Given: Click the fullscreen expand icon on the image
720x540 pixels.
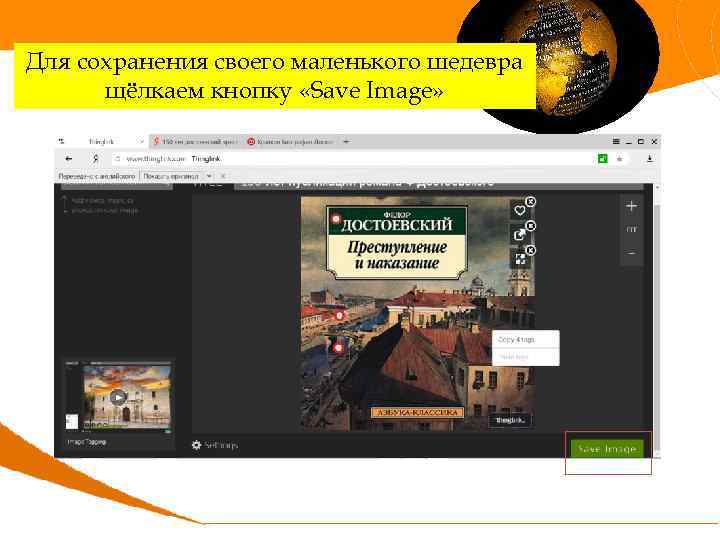Looking at the screenshot, I should pyautogui.click(x=519, y=259).
